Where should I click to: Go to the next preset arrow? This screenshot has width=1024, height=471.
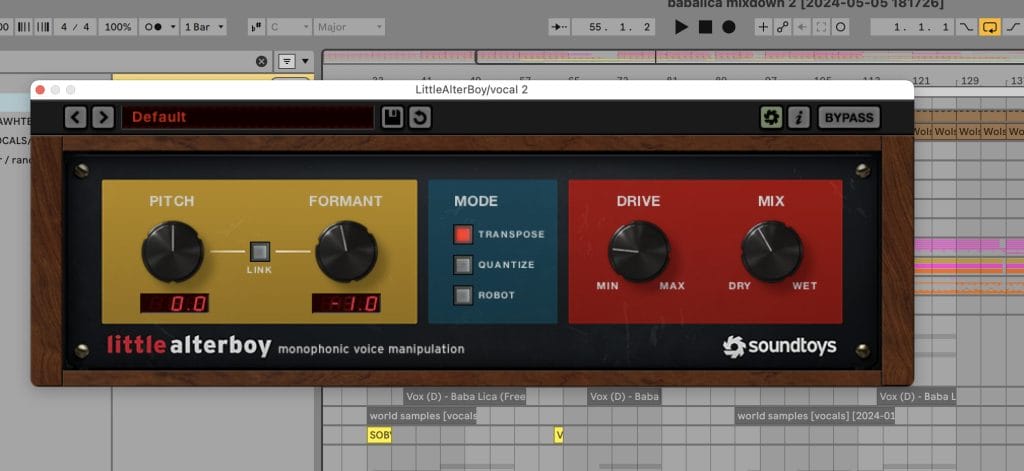tap(102, 118)
